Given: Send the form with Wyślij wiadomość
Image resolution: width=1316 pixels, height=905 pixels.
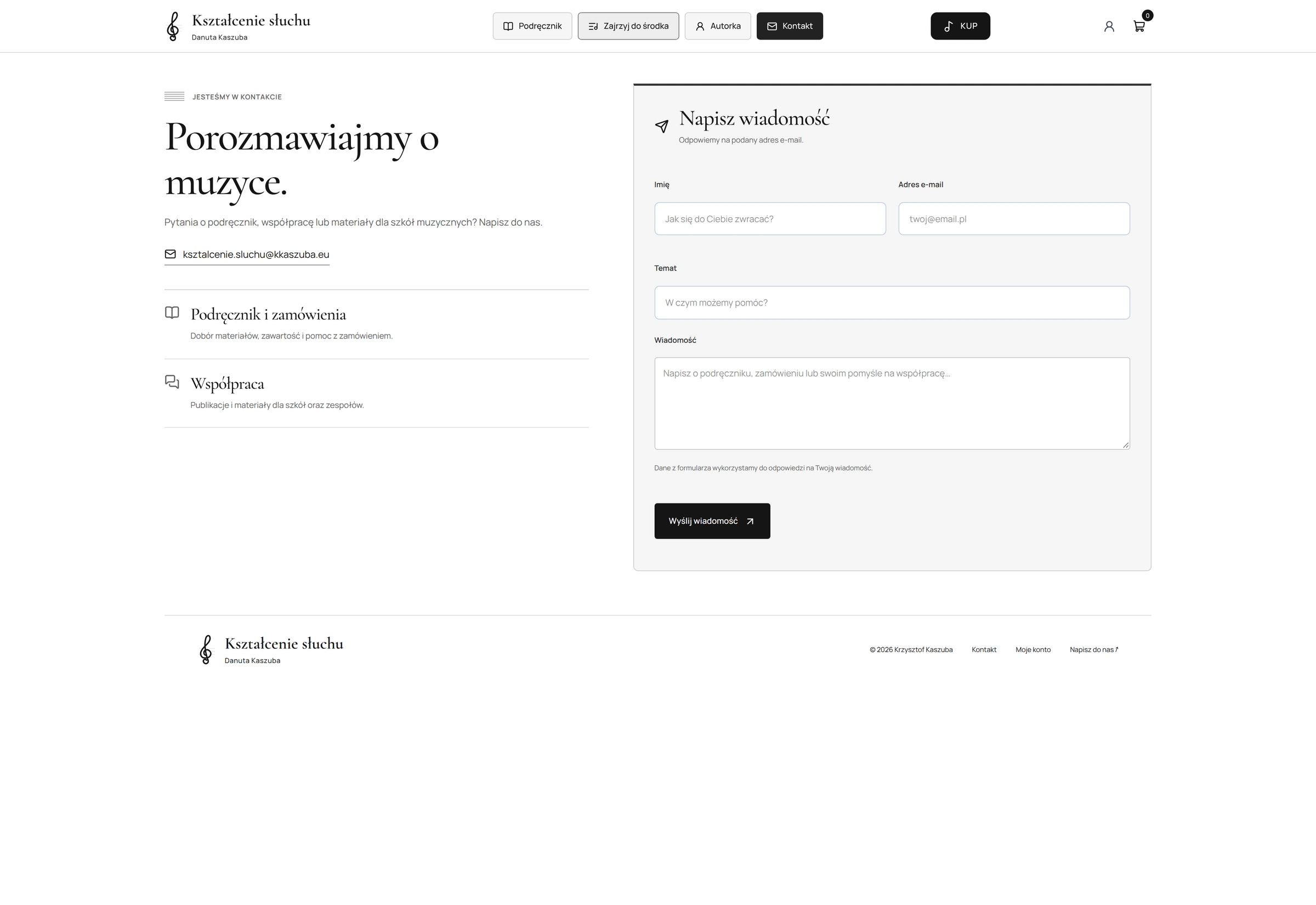Looking at the screenshot, I should (x=712, y=521).
